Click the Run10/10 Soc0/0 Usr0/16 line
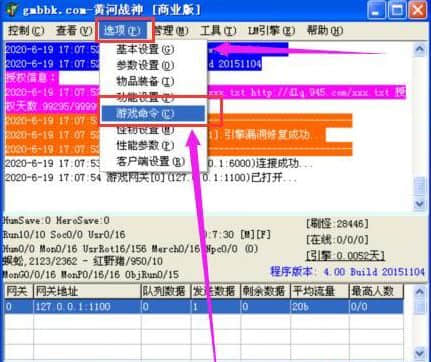The width and height of the screenshot is (431, 362). click(64, 235)
